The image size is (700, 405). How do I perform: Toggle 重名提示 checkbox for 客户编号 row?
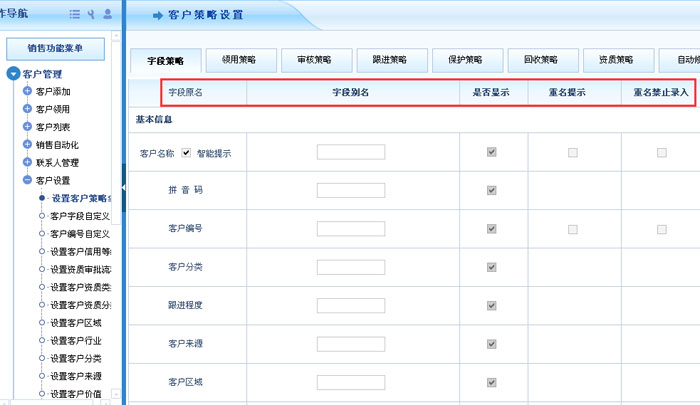[x=573, y=229]
